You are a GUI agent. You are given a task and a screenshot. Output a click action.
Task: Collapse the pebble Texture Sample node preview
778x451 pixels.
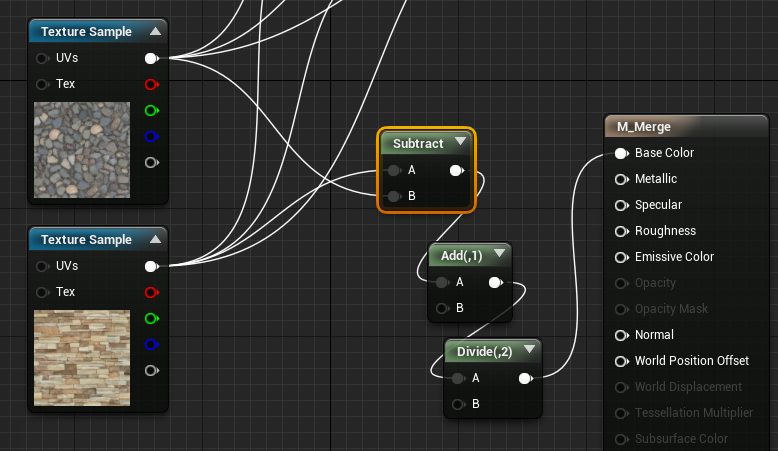155,31
